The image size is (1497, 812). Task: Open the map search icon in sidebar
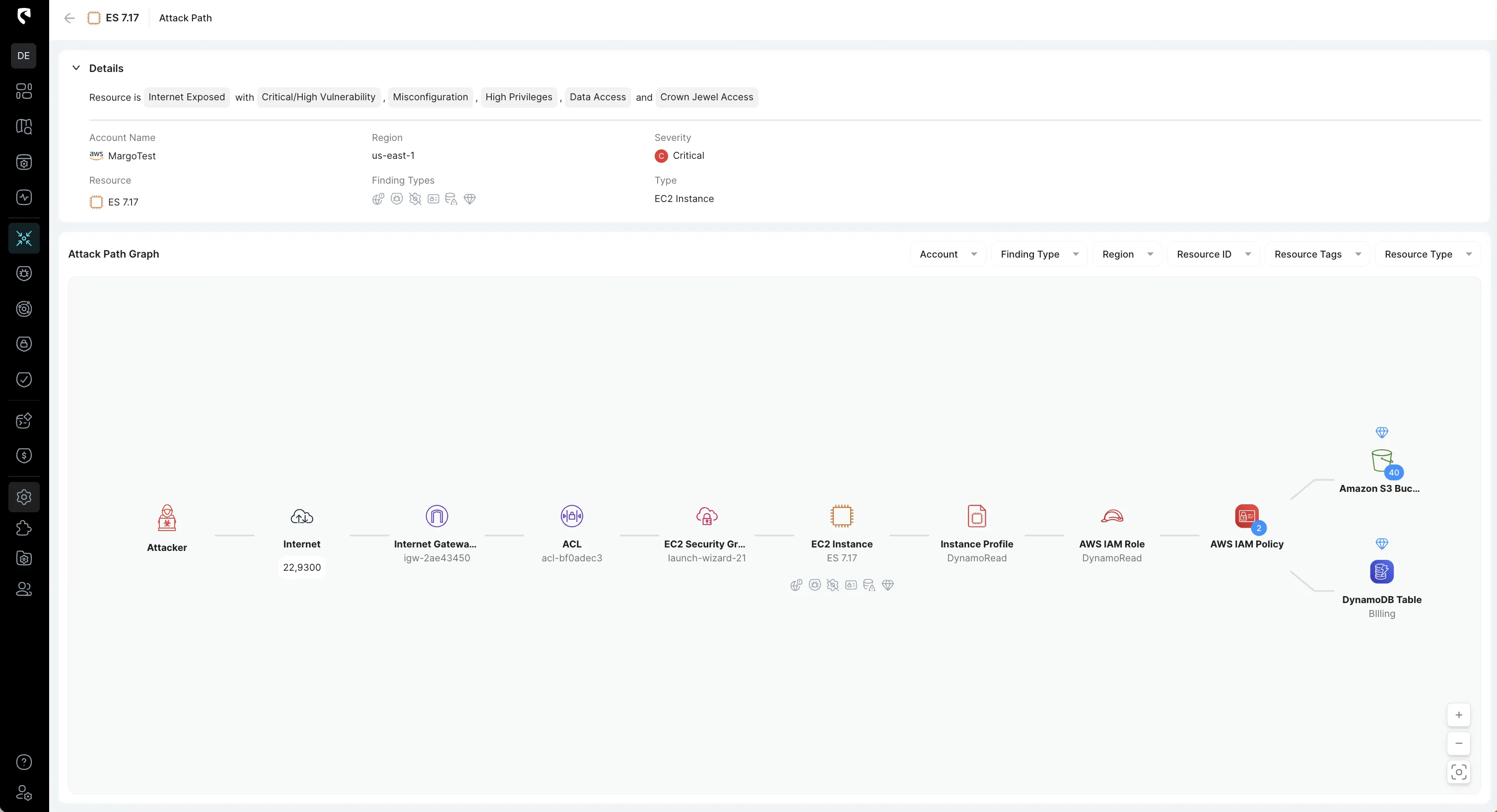tap(24, 127)
